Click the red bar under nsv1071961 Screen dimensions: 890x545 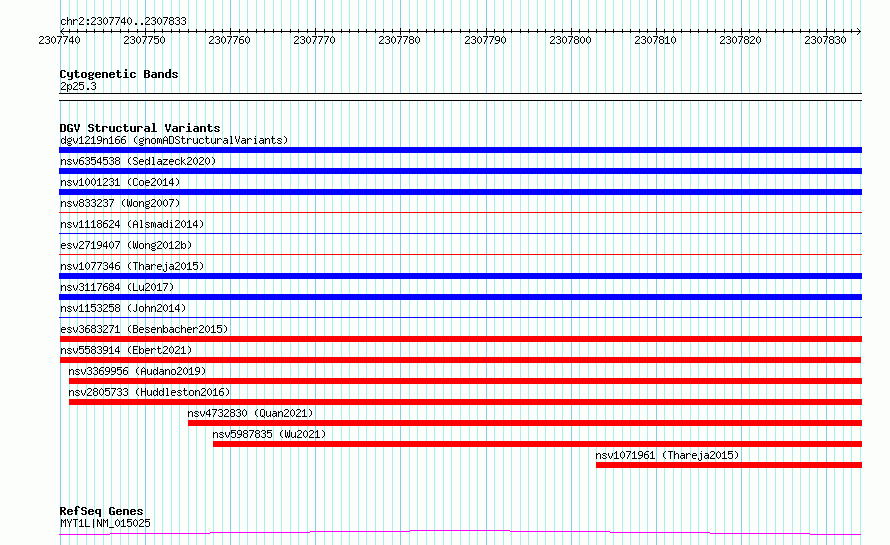[729, 465]
